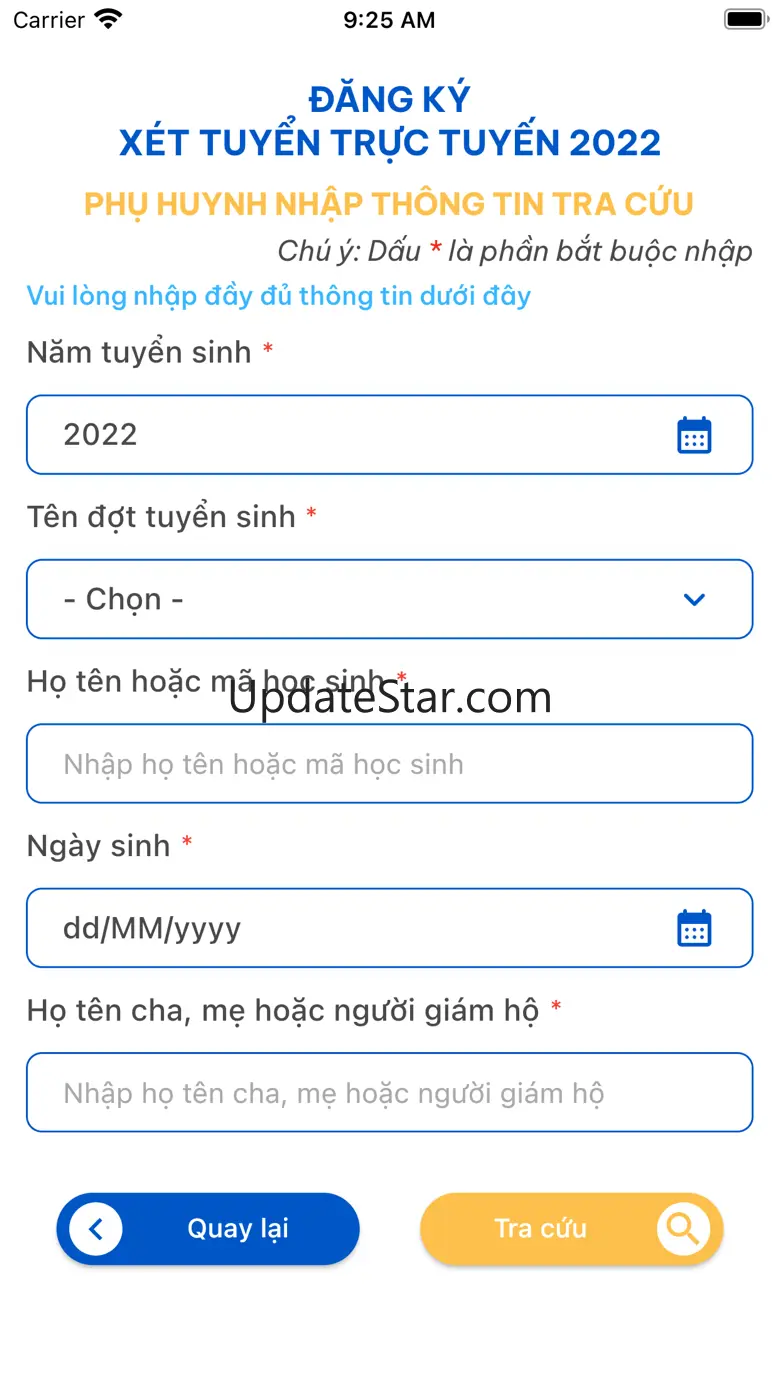Image resolution: width=780 pixels, height=1387 pixels.
Task: Tap the Wi-Fi status icon
Action: click(x=108, y=18)
